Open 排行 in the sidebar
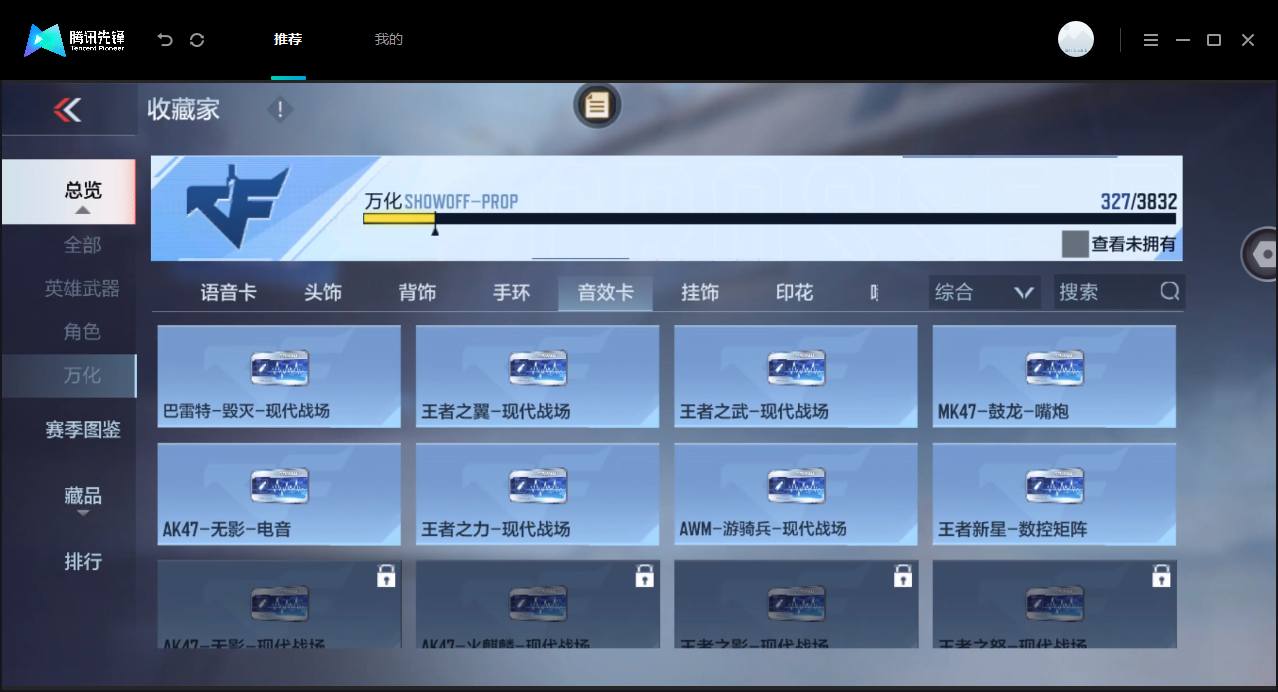This screenshot has width=1278, height=692. pos(83,562)
